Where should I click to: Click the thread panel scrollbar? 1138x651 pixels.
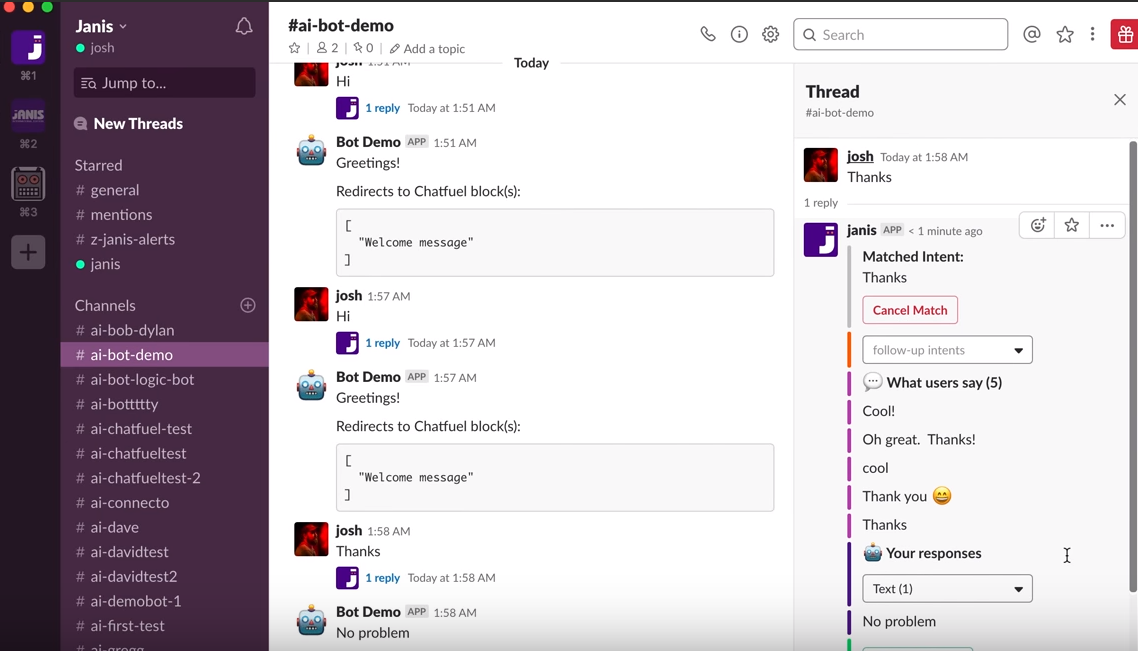[1133, 367]
